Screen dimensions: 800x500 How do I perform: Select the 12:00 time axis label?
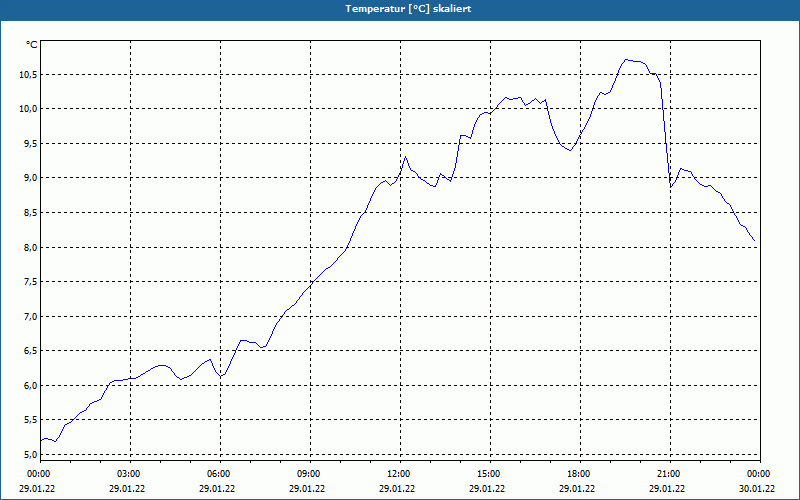(401, 474)
